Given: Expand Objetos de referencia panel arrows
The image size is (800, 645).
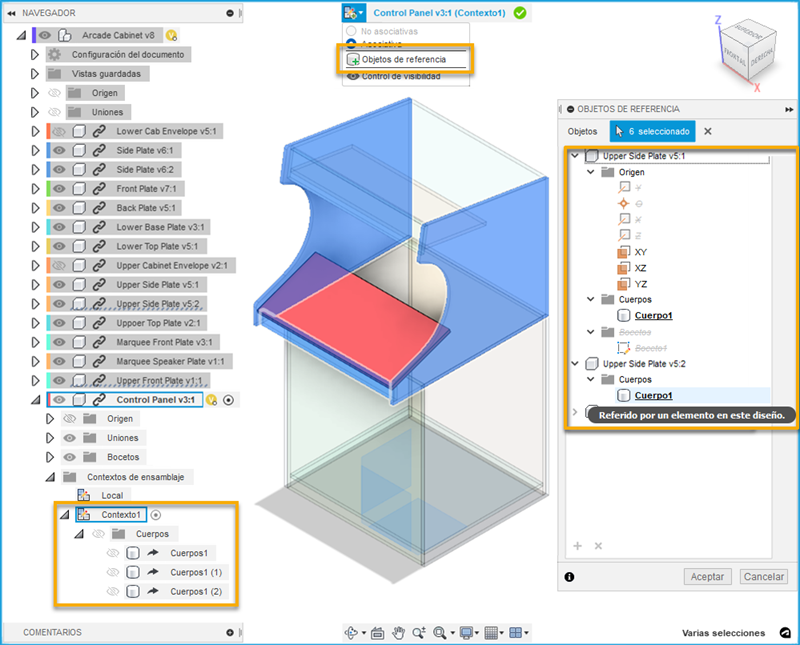Looking at the screenshot, I should pos(789,109).
